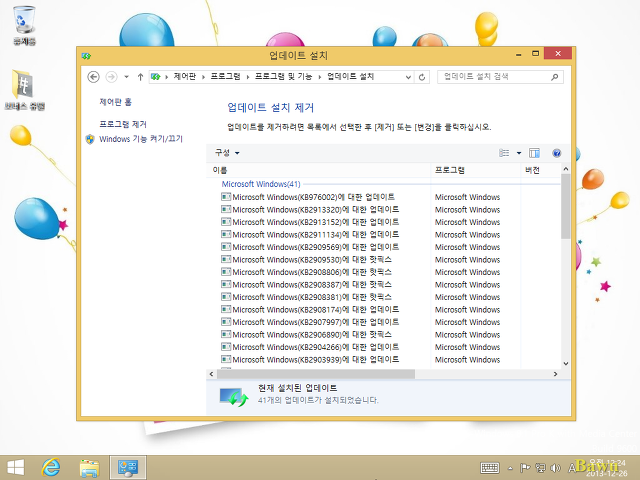Screen dimensions: 640x480
Task: Refresh the update list
Action: [422, 77]
